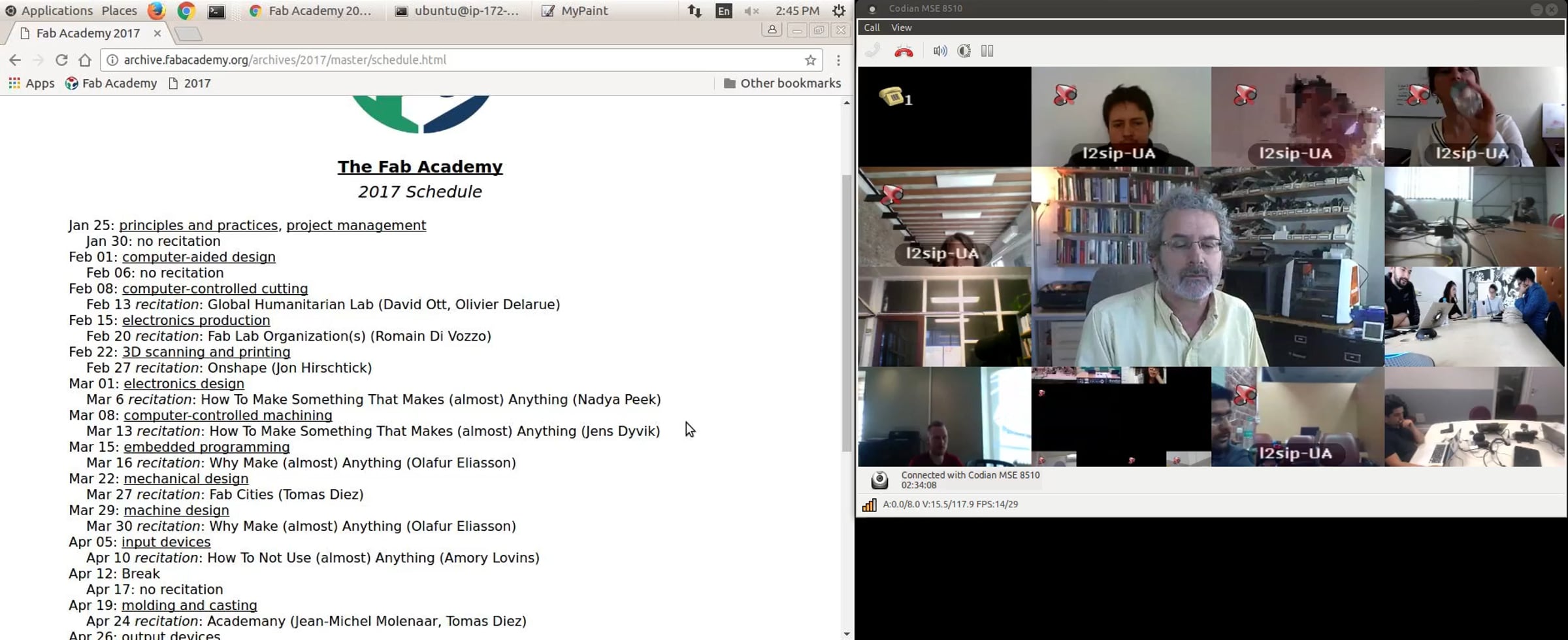Open the Fab Academy bookmark
The image size is (1568, 640).
111,83
